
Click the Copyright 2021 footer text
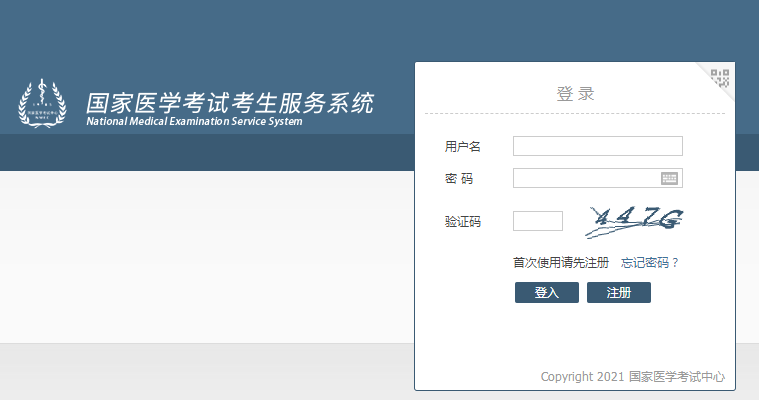click(582, 378)
